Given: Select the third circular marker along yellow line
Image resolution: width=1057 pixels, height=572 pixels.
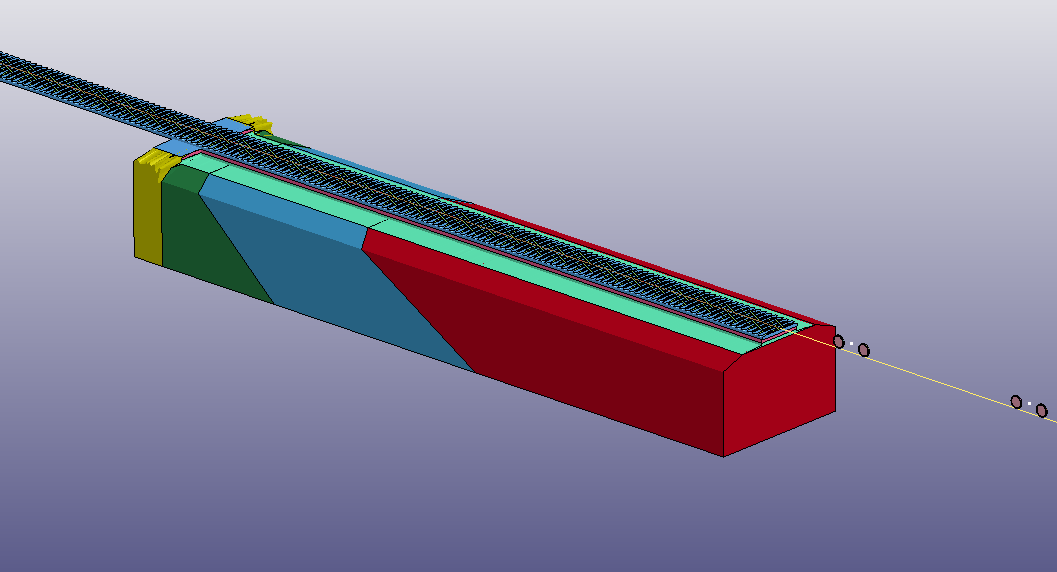Looking at the screenshot, I should click(x=1016, y=401).
